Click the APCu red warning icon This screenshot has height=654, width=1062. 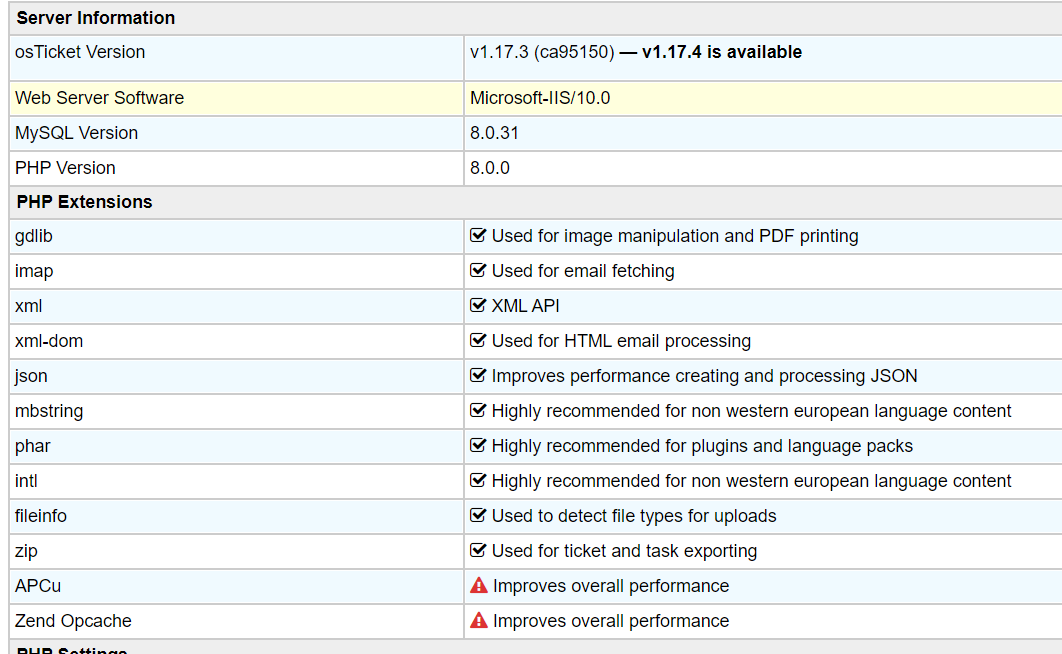point(479,586)
